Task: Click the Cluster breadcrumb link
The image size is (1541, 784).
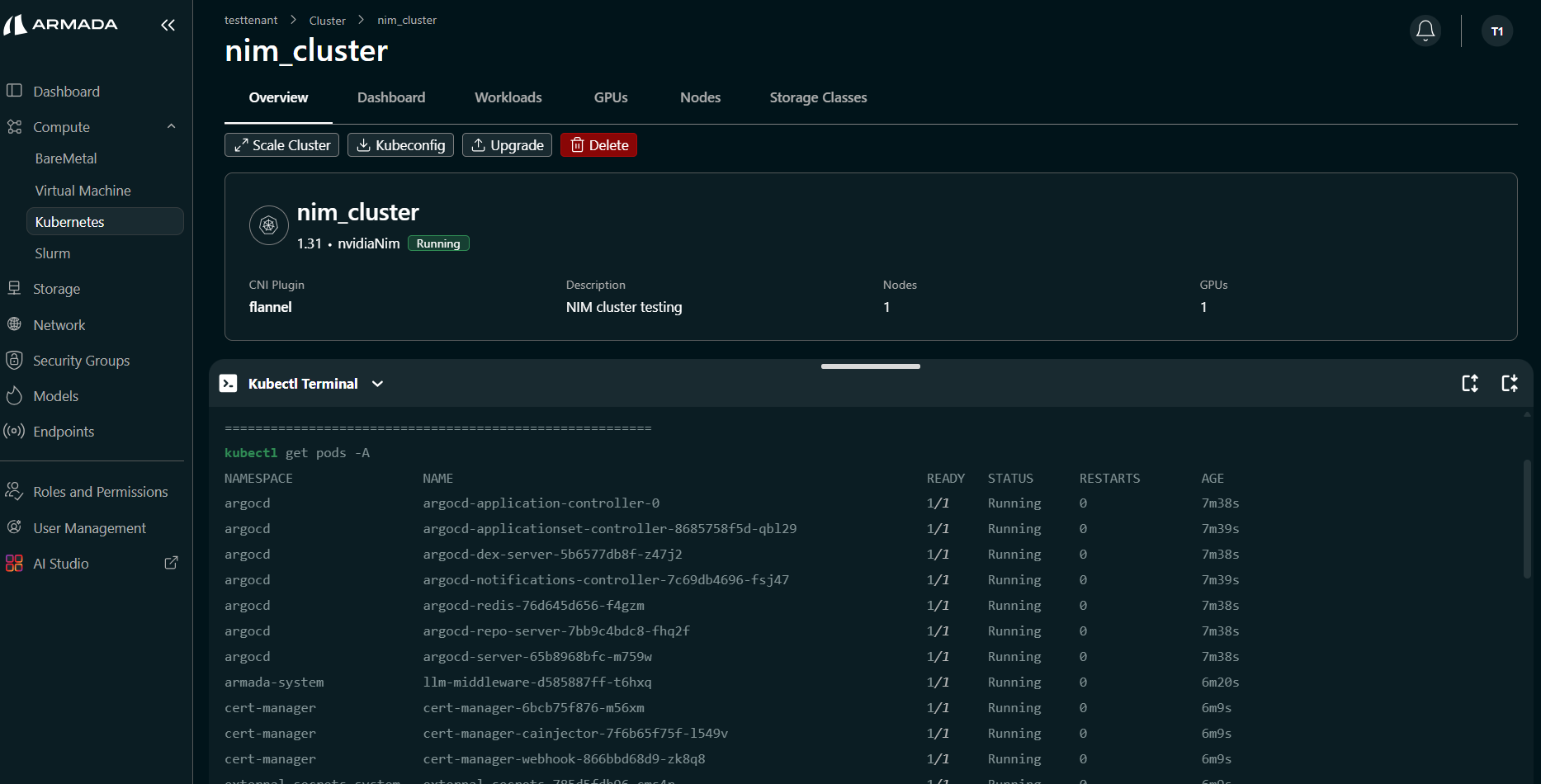Action: (x=327, y=20)
